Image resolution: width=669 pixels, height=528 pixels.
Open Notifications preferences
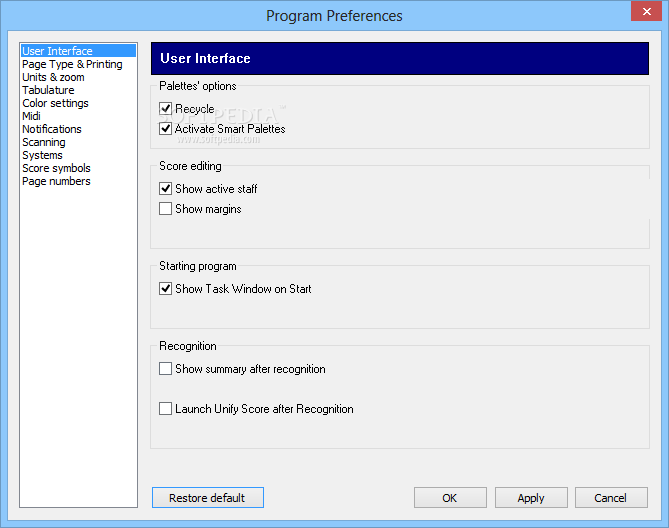click(x=52, y=129)
